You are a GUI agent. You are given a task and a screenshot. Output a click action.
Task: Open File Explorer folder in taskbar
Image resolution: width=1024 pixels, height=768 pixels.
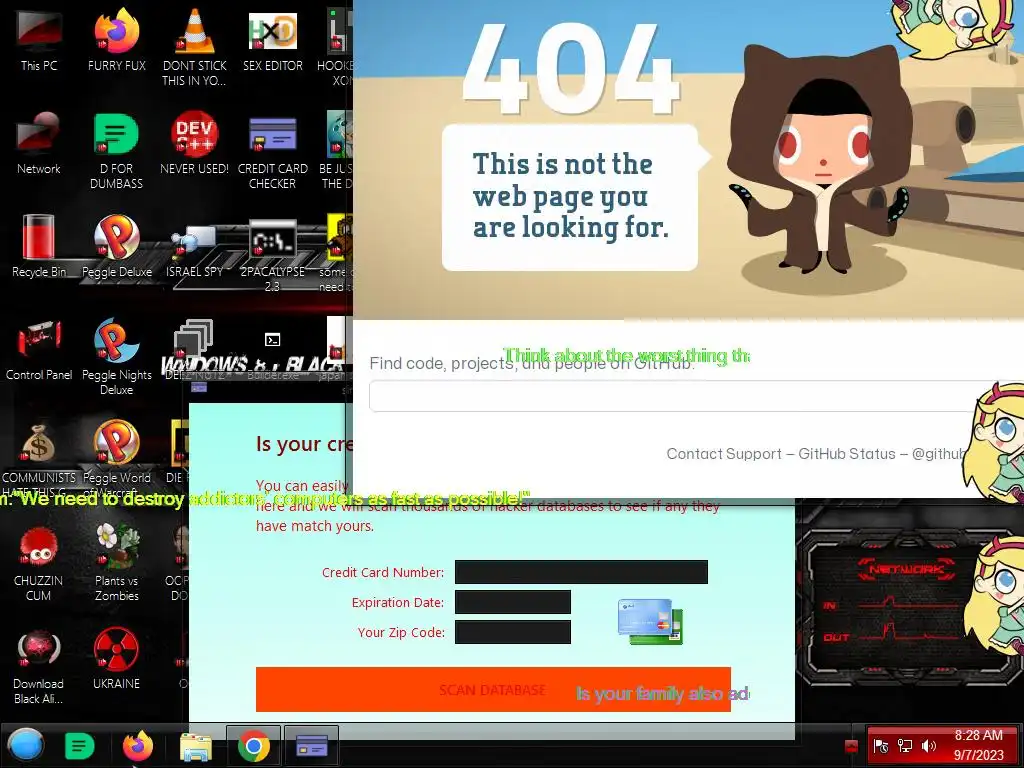tap(195, 746)
